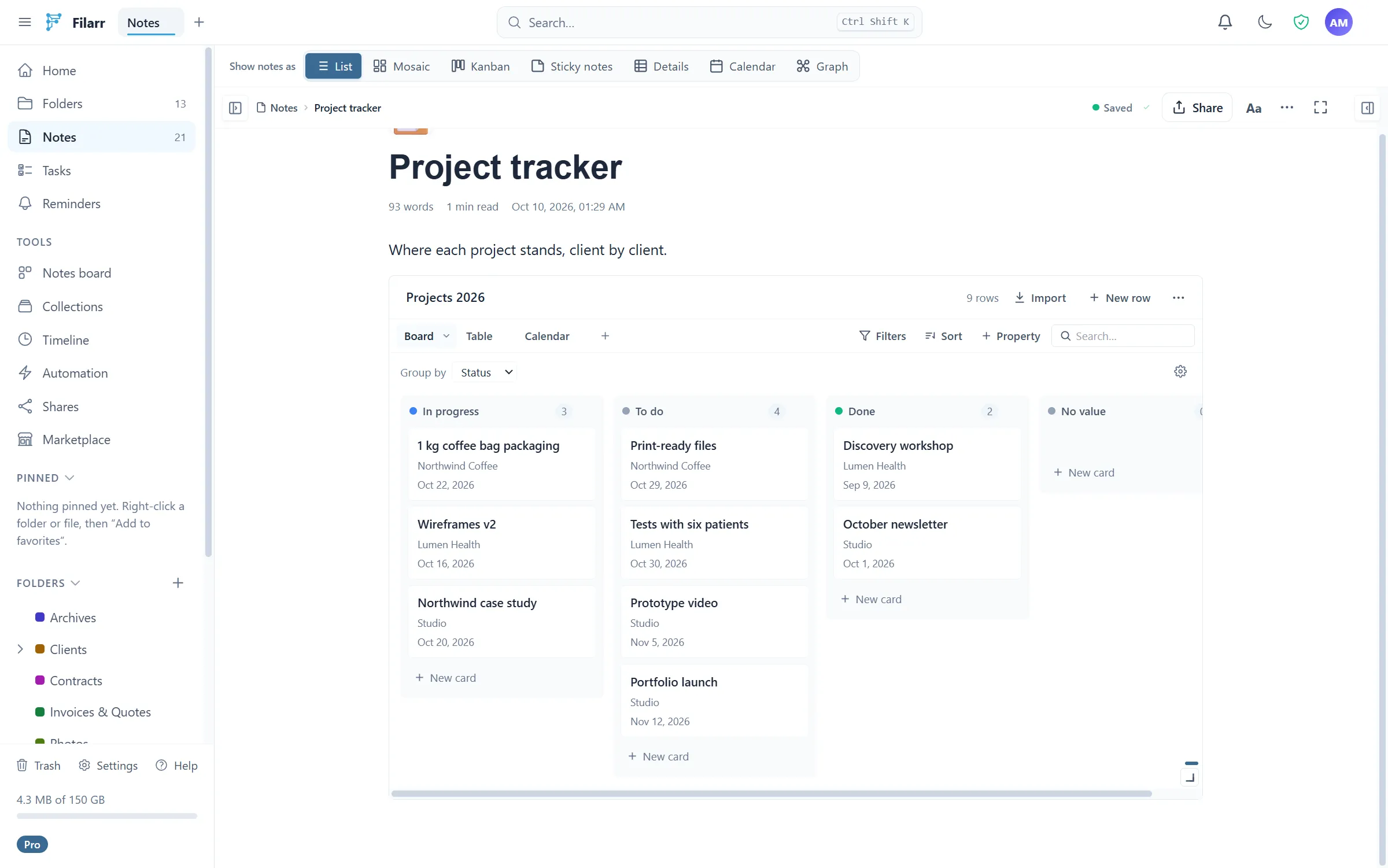
Task: Switch notes display to Graph
Action: (x=822, y=67)
